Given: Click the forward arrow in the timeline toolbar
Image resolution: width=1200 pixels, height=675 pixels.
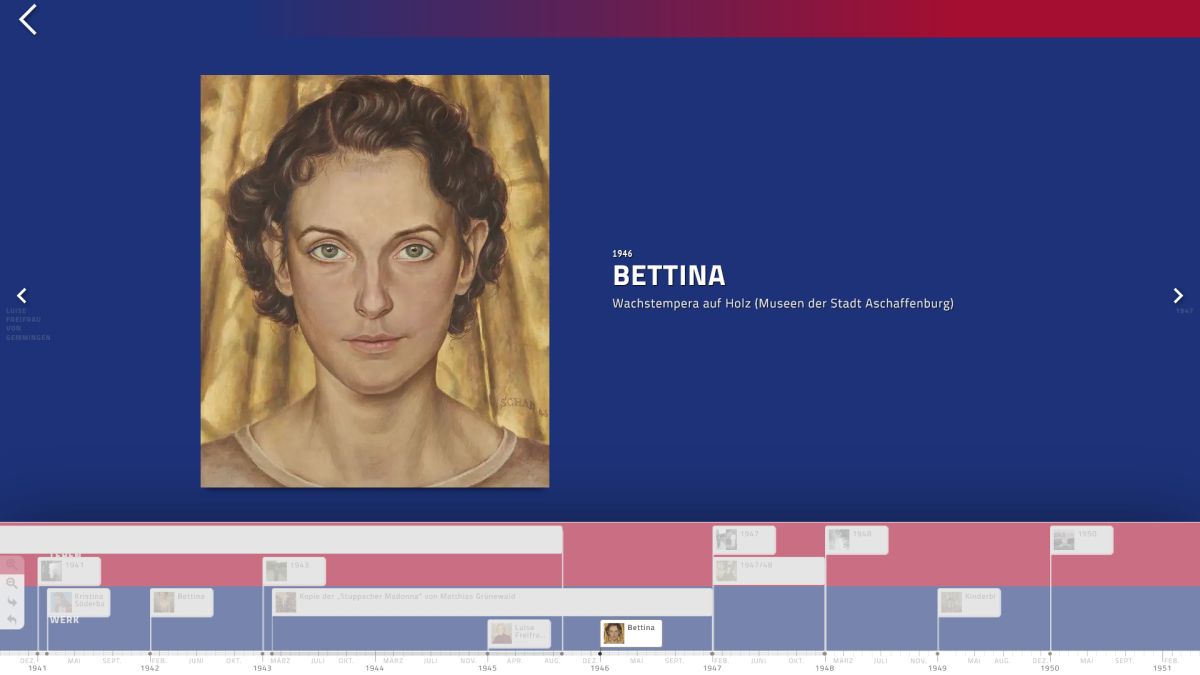Looking at the screenshot, I should tap(12, 602).
